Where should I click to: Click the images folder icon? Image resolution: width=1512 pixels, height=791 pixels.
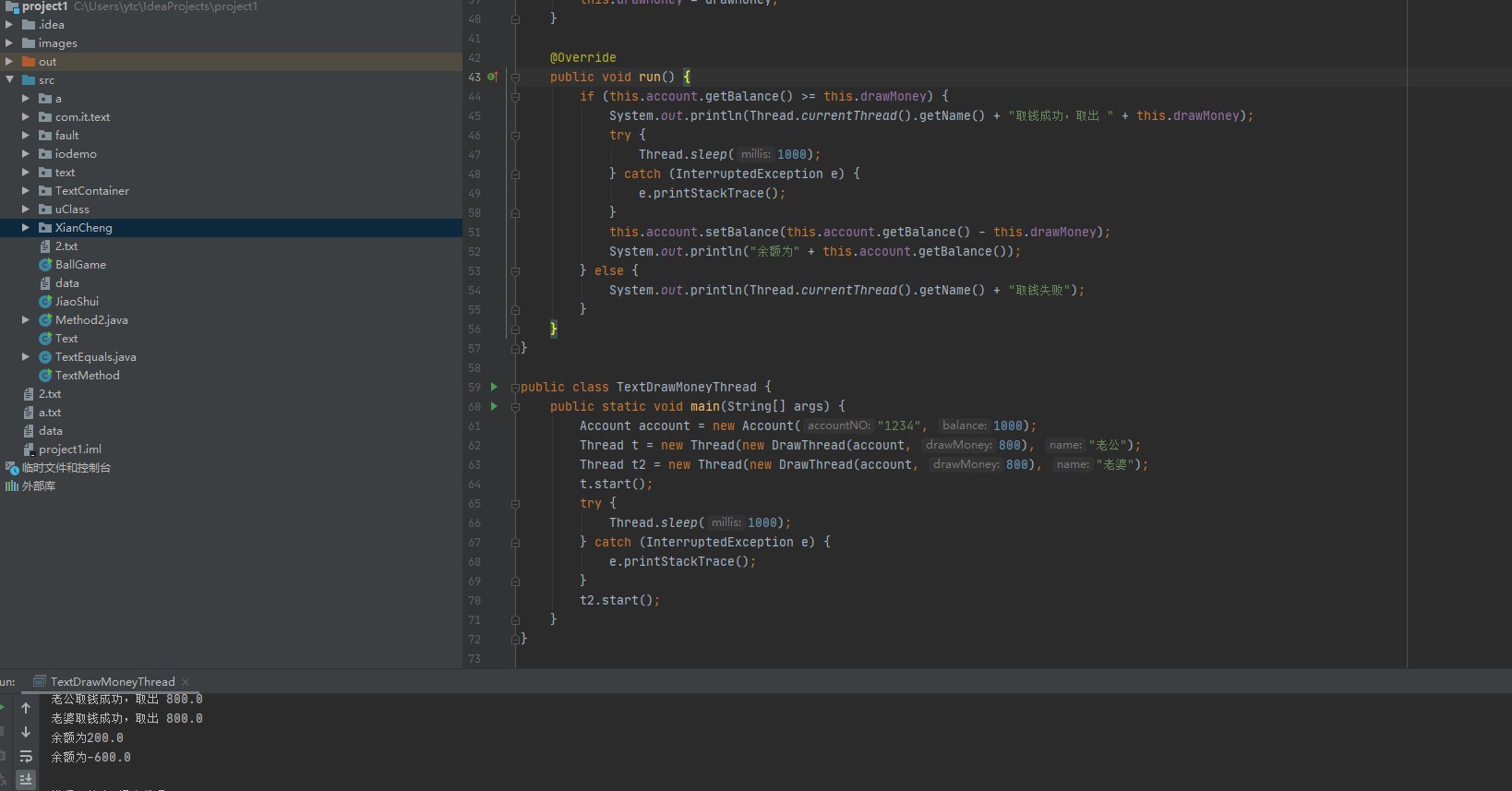(29, 43)
